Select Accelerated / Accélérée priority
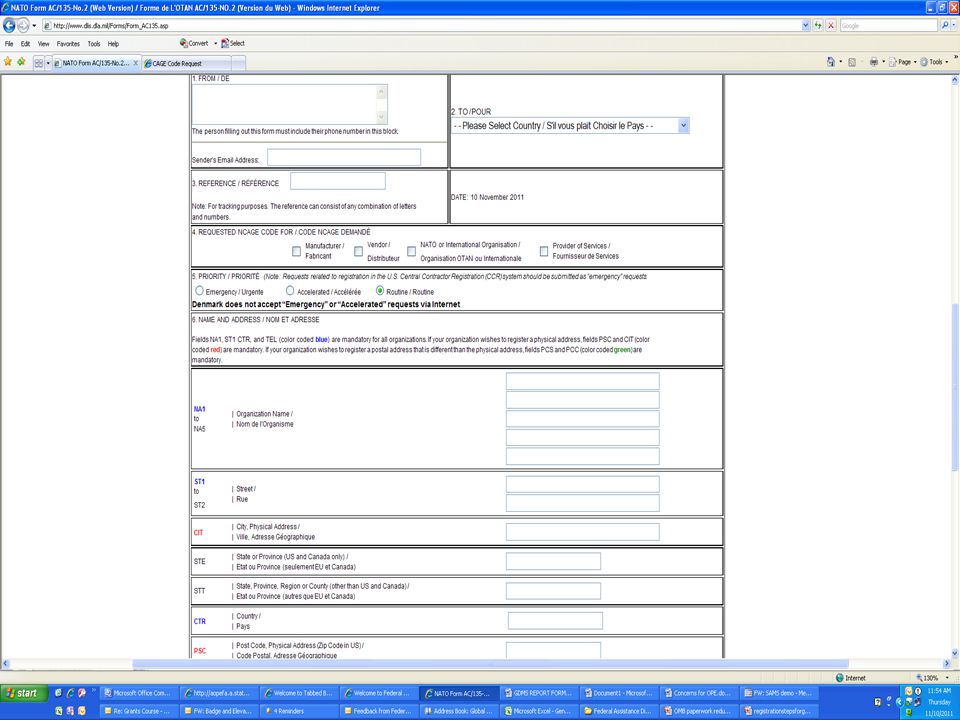960x720 pixels. point(290,291)
